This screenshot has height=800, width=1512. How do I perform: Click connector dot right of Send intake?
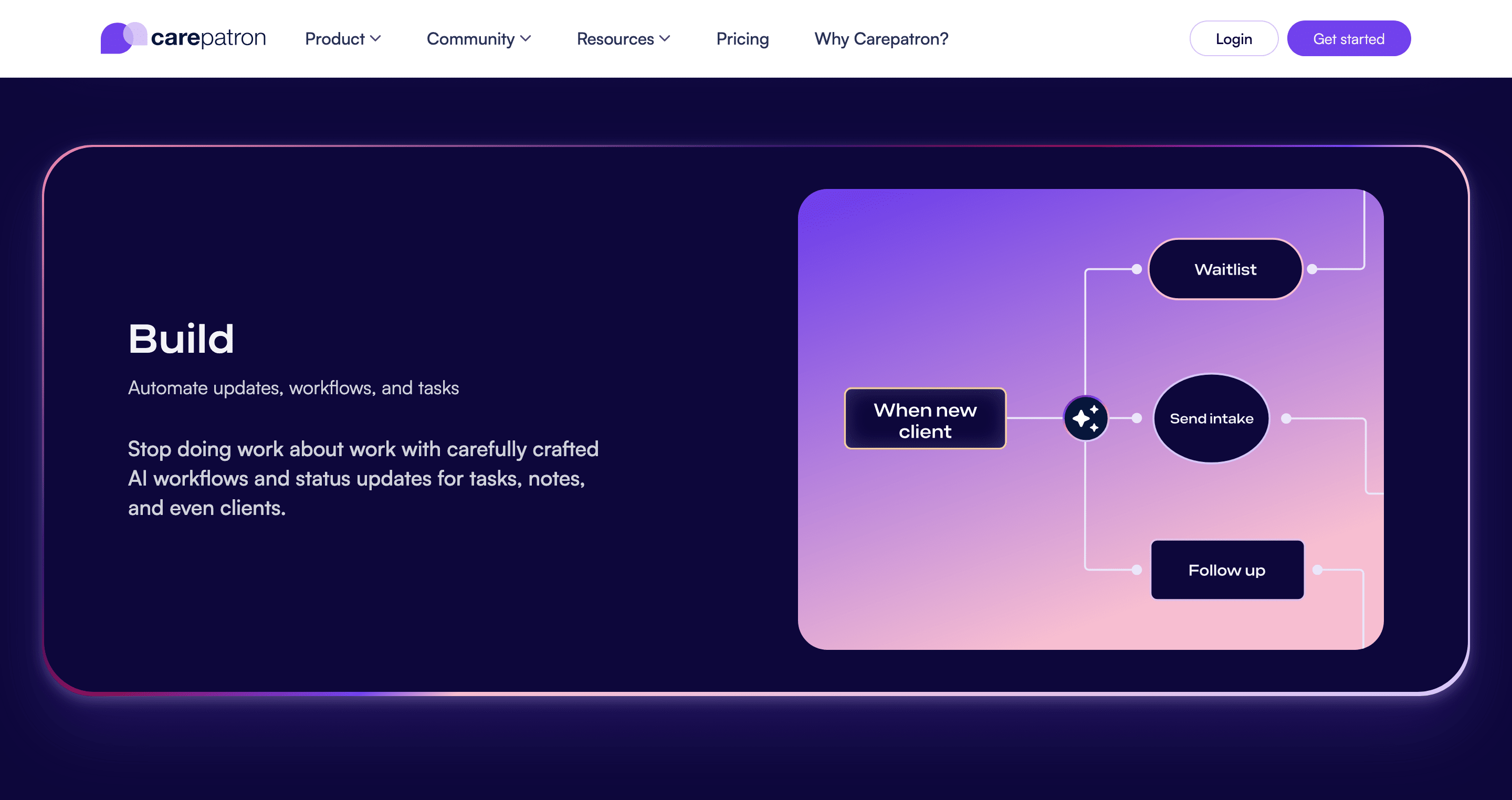1286,418
